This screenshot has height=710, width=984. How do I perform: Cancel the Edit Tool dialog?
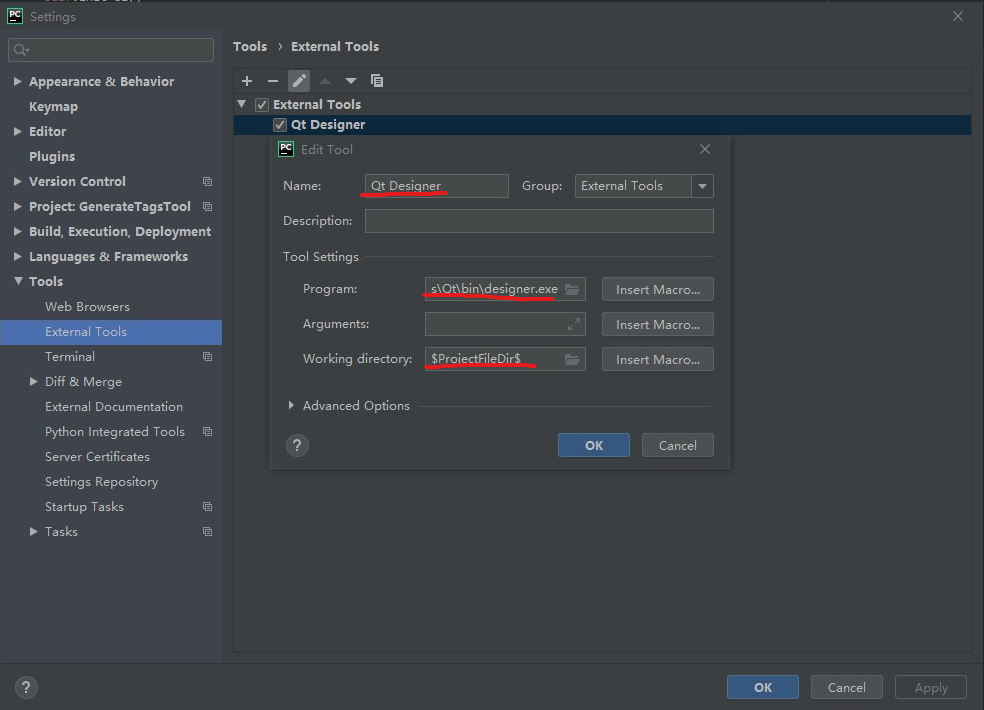point(678,446)
